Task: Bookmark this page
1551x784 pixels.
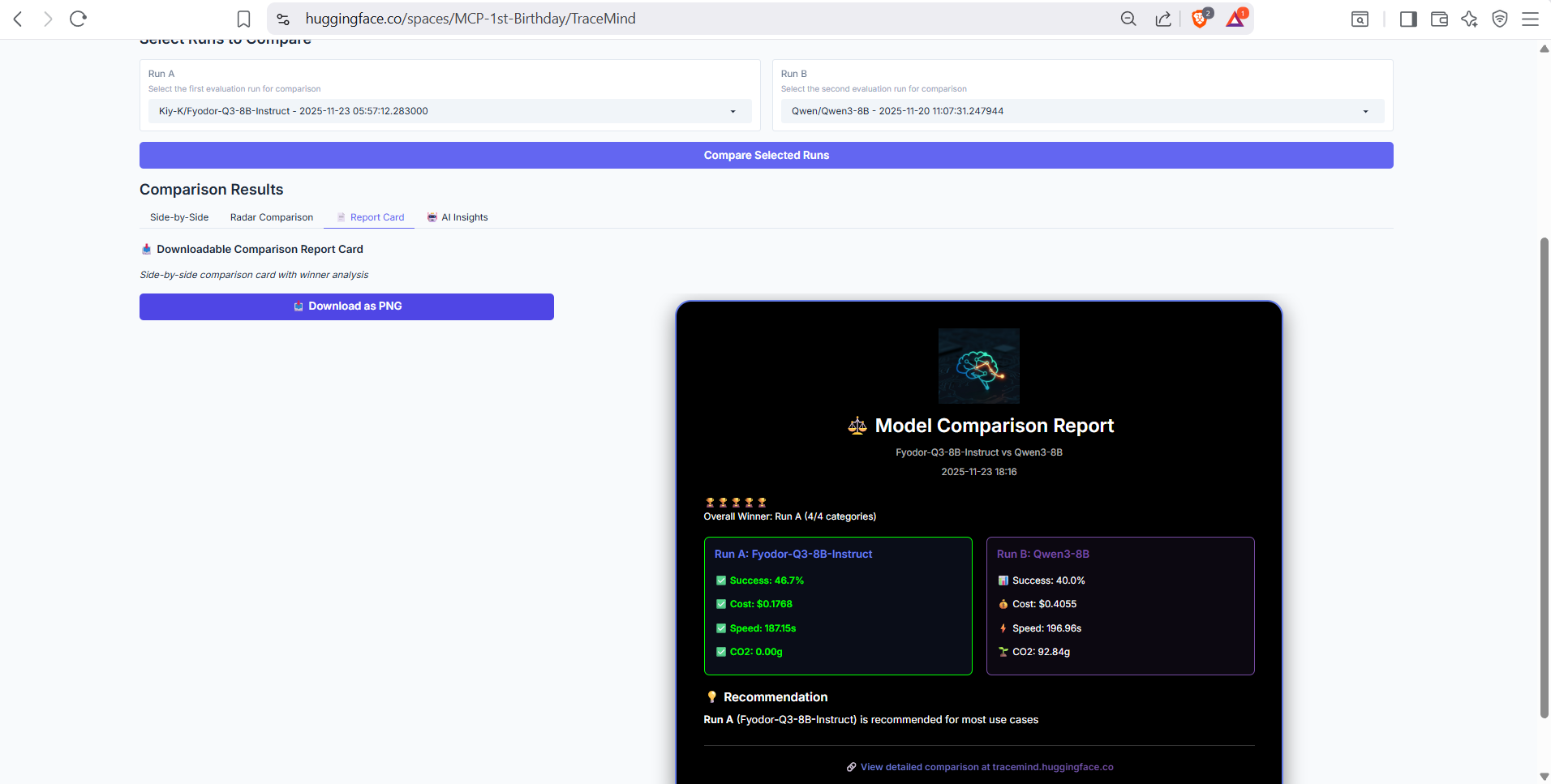Action: coord(243,19)
